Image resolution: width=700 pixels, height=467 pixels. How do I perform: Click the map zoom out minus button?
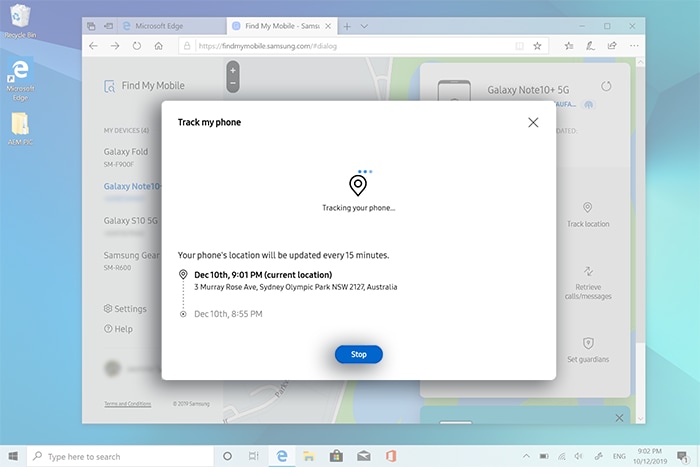233,83
